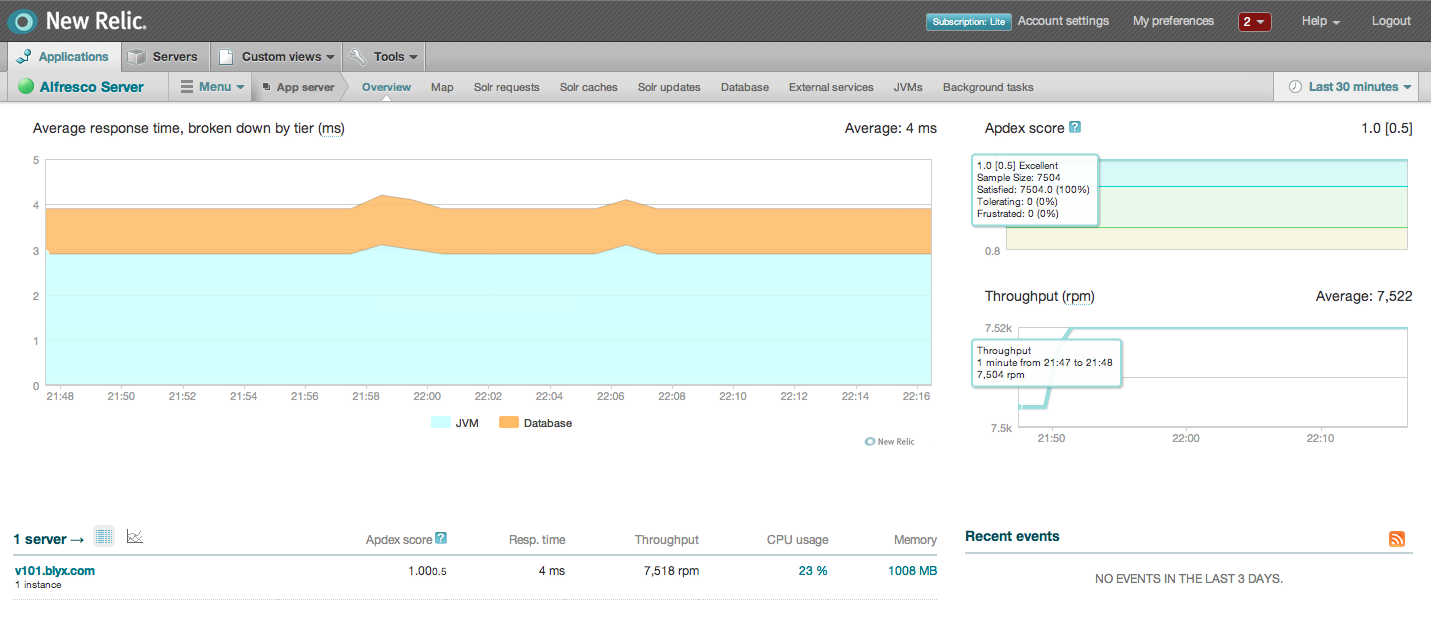Screen dimensions: 1431x629
Task: Expand the Custom views dropdown
Action: click(276, 57)
